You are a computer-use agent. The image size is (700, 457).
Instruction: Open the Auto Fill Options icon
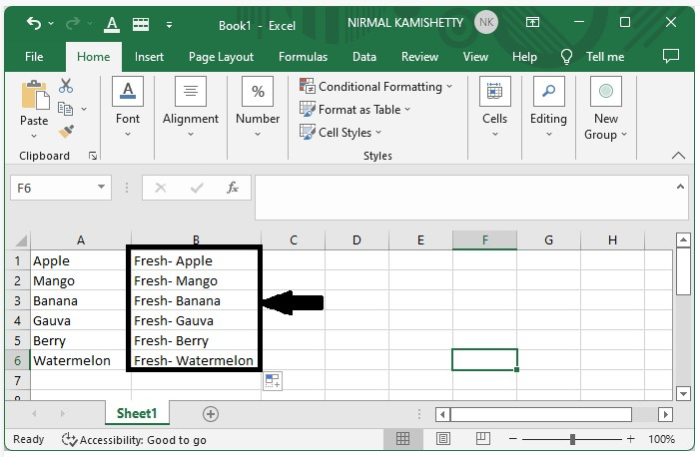tap(273, 380)
